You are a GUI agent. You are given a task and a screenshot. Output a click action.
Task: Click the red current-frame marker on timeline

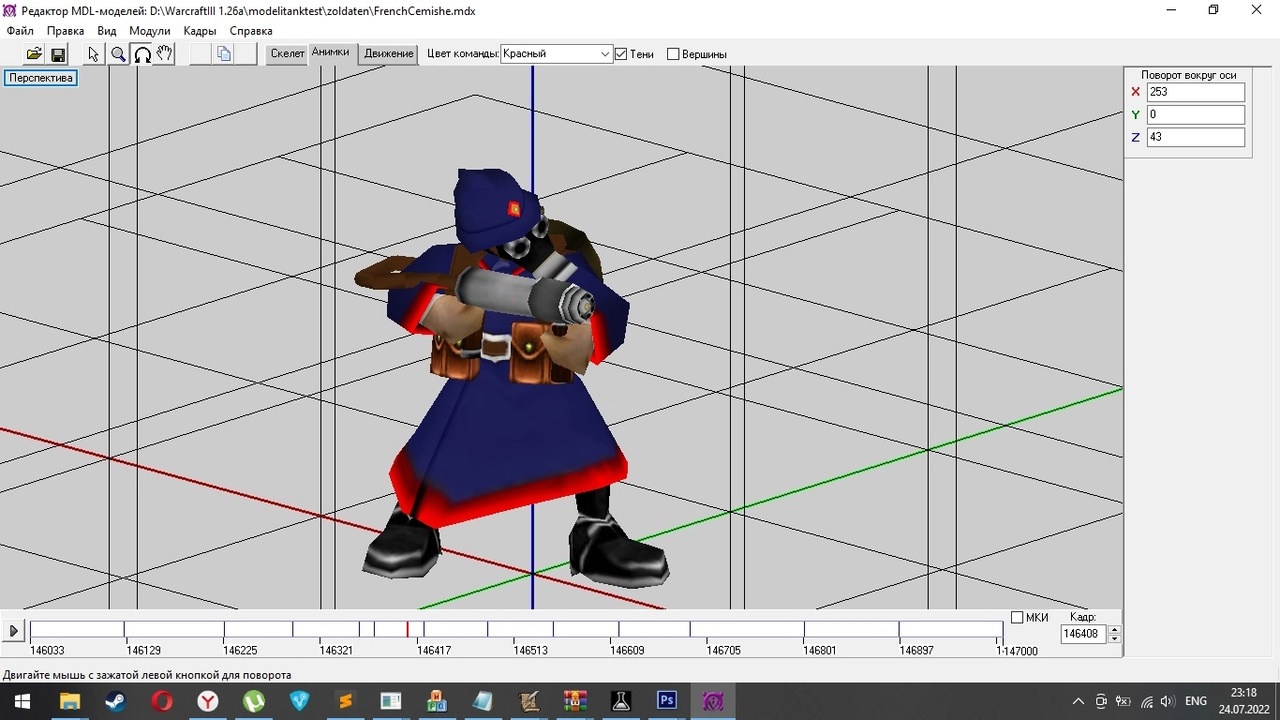[407, 629]
